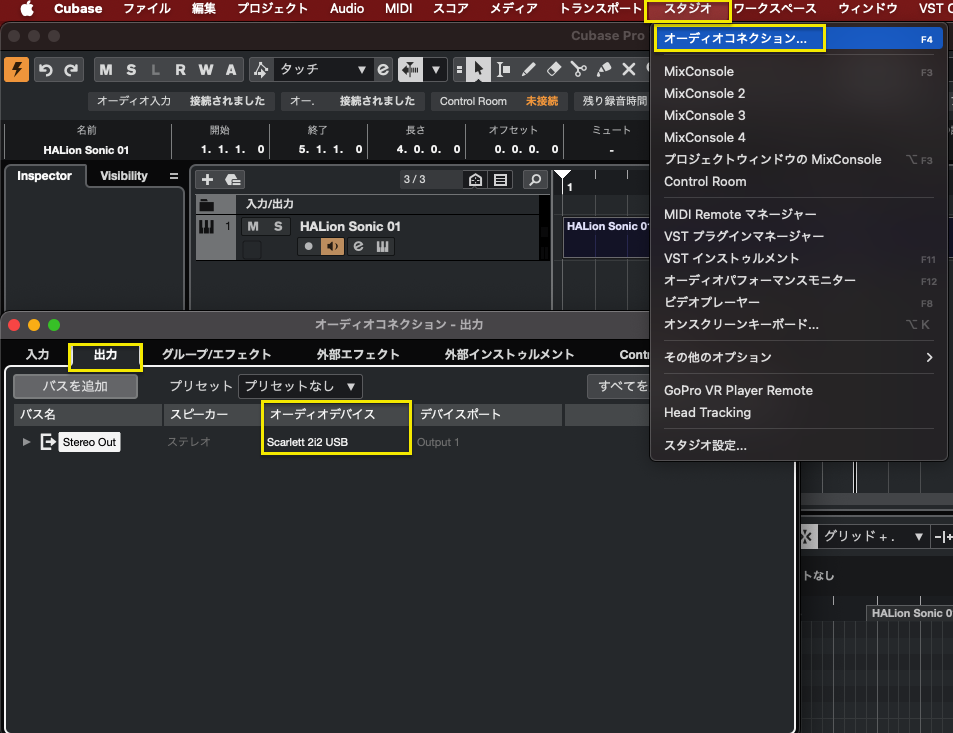Select the Glue tool
Viewport: 953px width, 733px height.
pos(604,69)
